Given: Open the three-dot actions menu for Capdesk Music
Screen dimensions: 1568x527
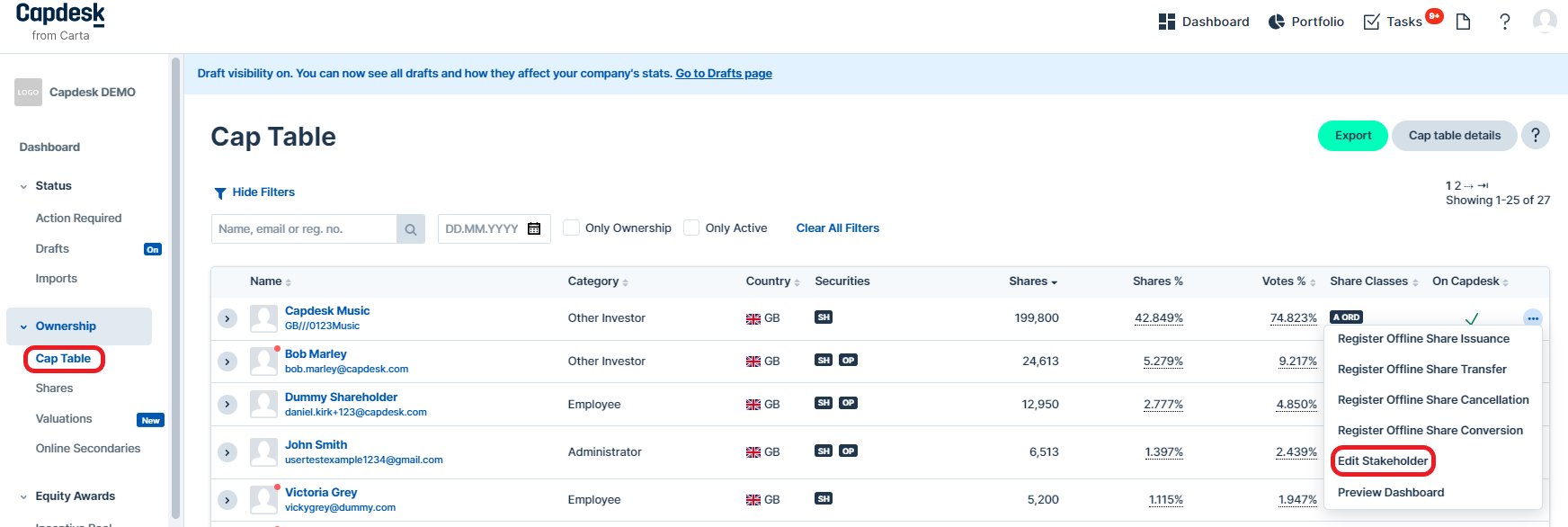Looking at the screenshot, I should tap(1533, 318).
